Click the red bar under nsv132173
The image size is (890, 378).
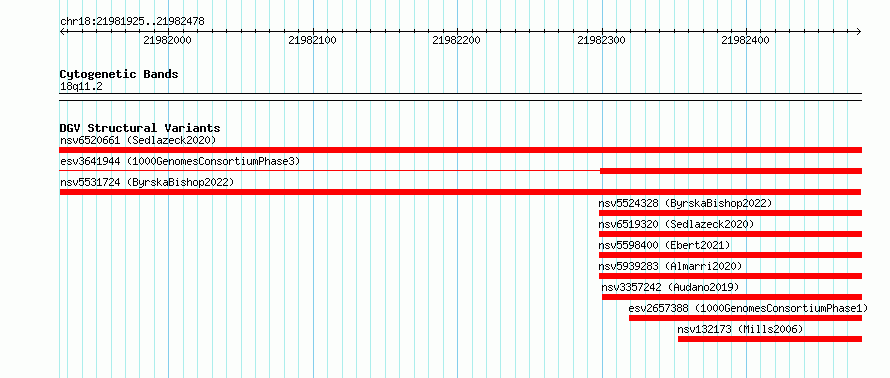tap(770, 339)
